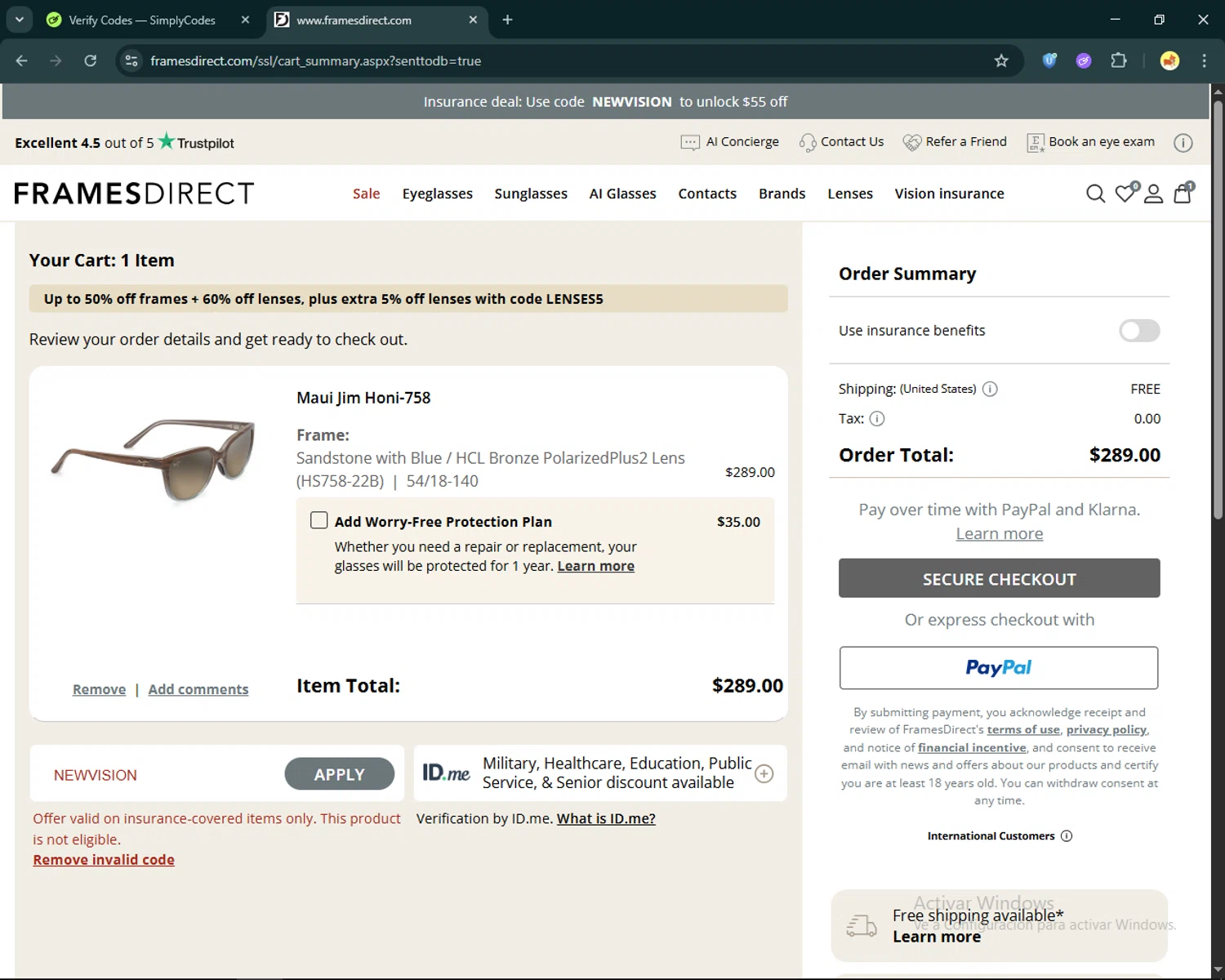The width and height of the screenshot is (1225, 980).
Task: Bookmark this page with the star icon
Action: pos(1001,61)
